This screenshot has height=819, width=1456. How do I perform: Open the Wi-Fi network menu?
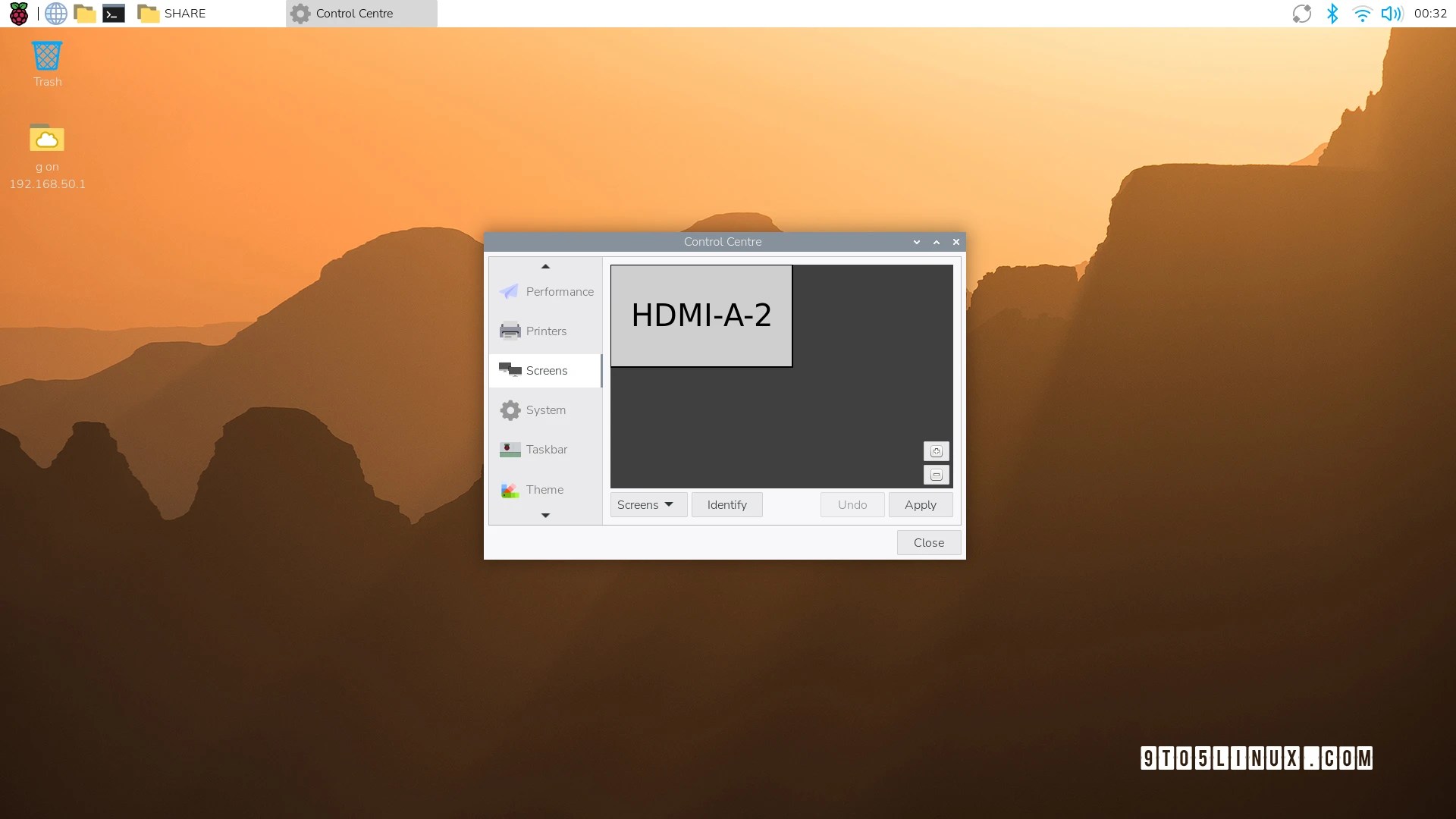pos(1362,14)
